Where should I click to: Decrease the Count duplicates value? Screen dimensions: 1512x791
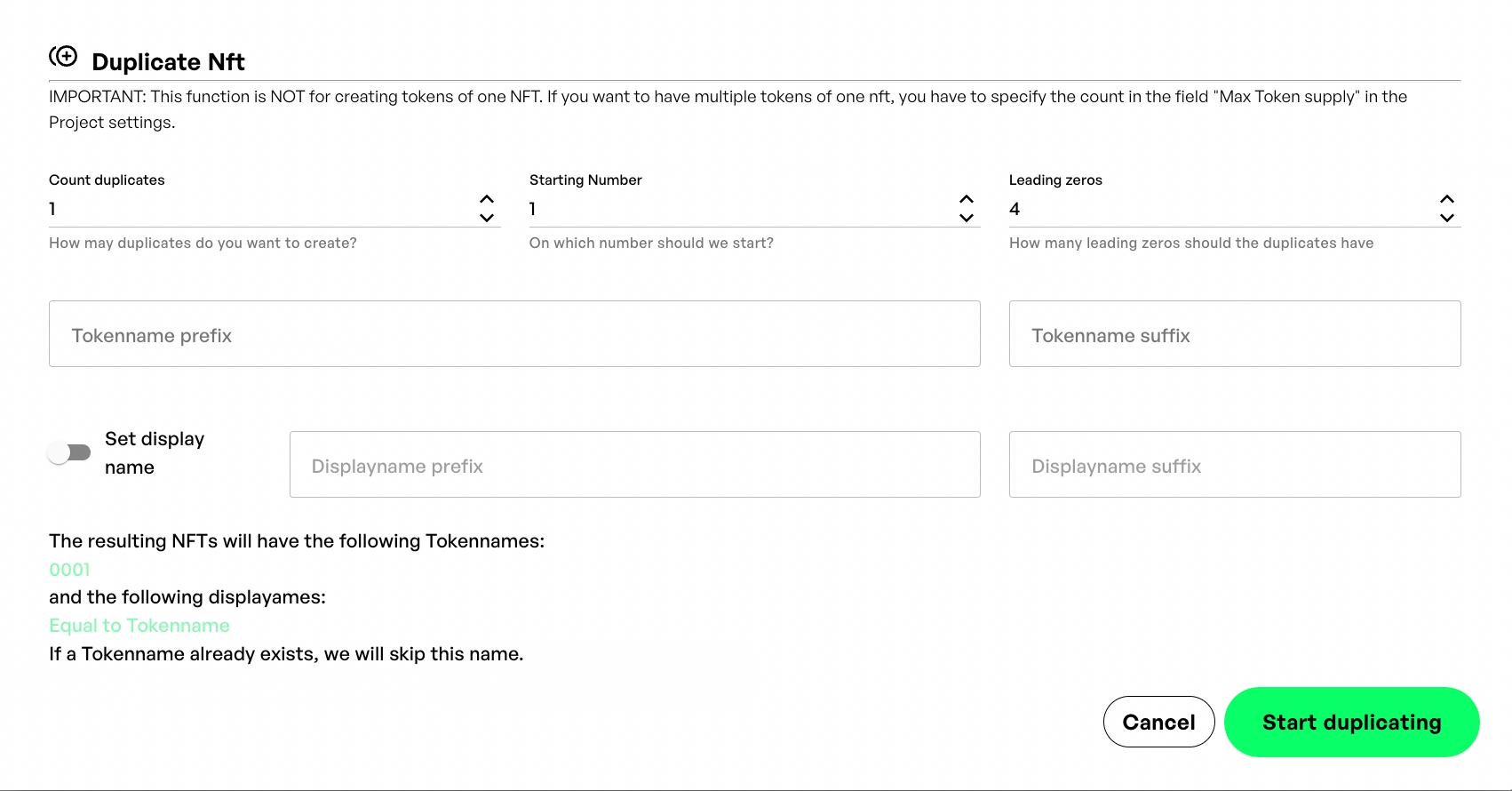(487, 218)
